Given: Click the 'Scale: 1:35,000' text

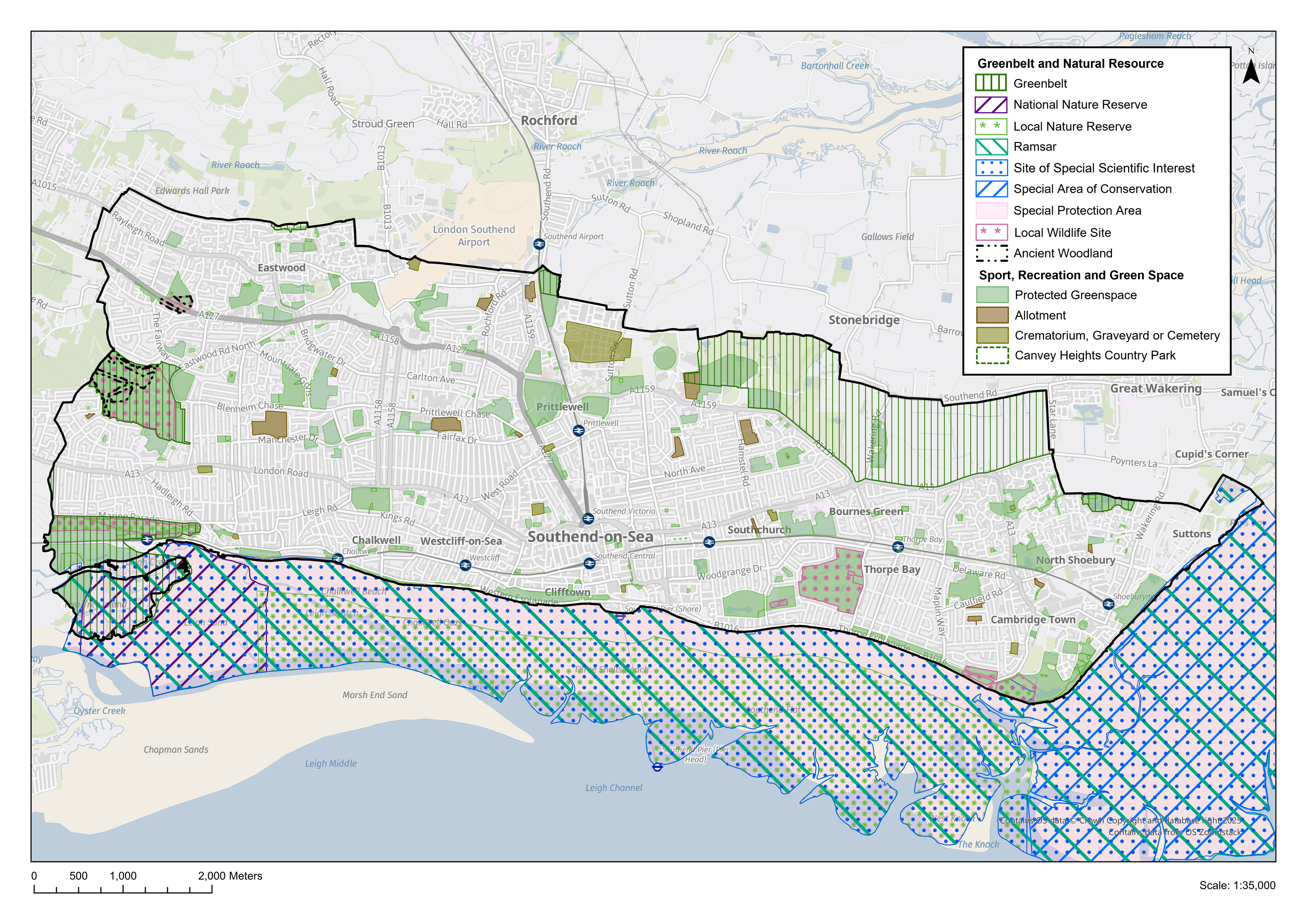Looking at the screenshot, I should click(1237, 885).
